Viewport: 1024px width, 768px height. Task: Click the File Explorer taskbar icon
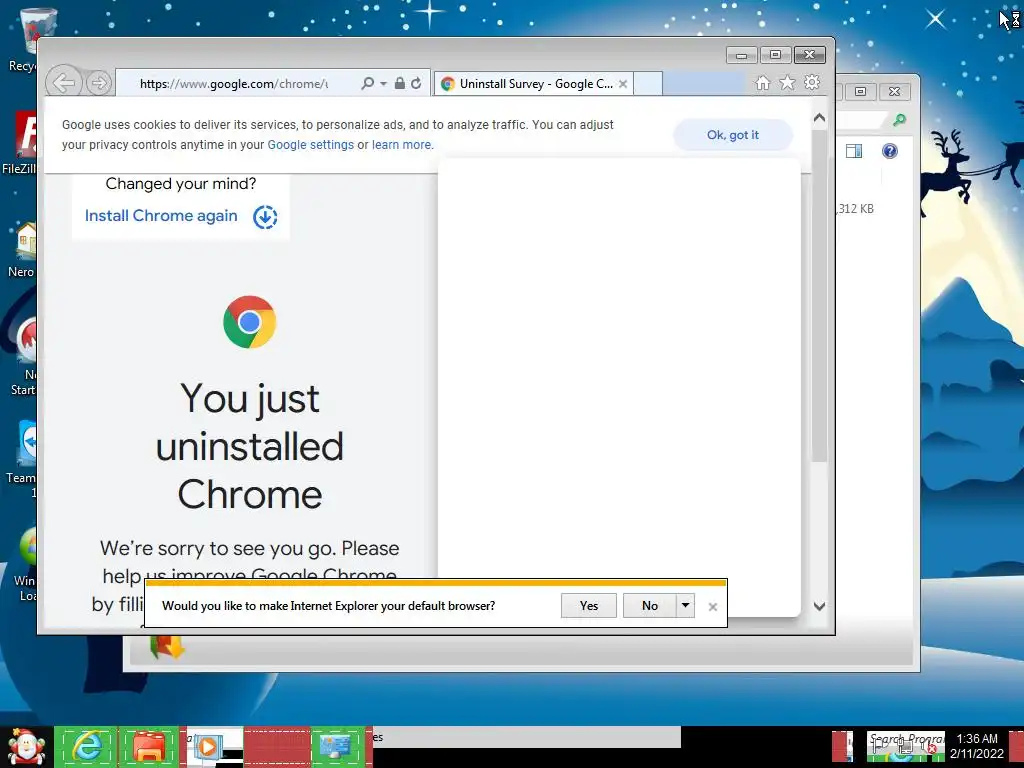pos(149,747)
